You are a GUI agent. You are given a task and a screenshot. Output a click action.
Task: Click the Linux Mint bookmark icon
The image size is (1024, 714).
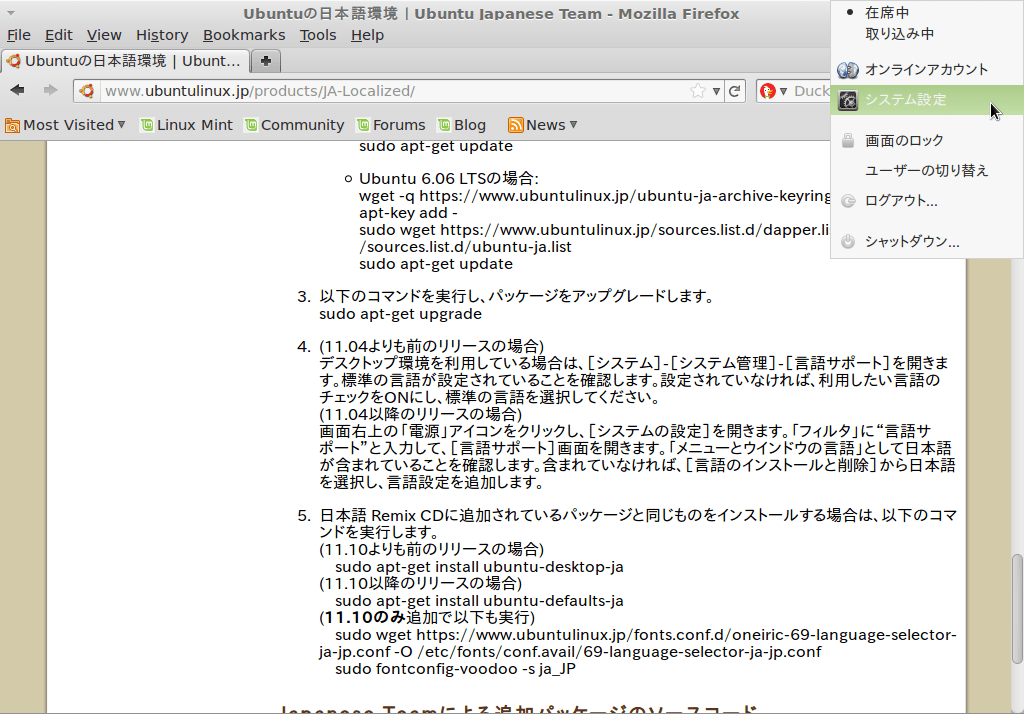[147, 125]
